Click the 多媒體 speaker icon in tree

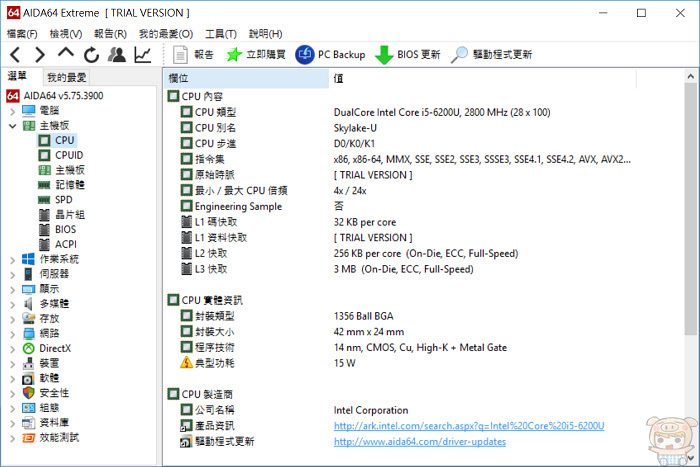[x=29, y=304]
